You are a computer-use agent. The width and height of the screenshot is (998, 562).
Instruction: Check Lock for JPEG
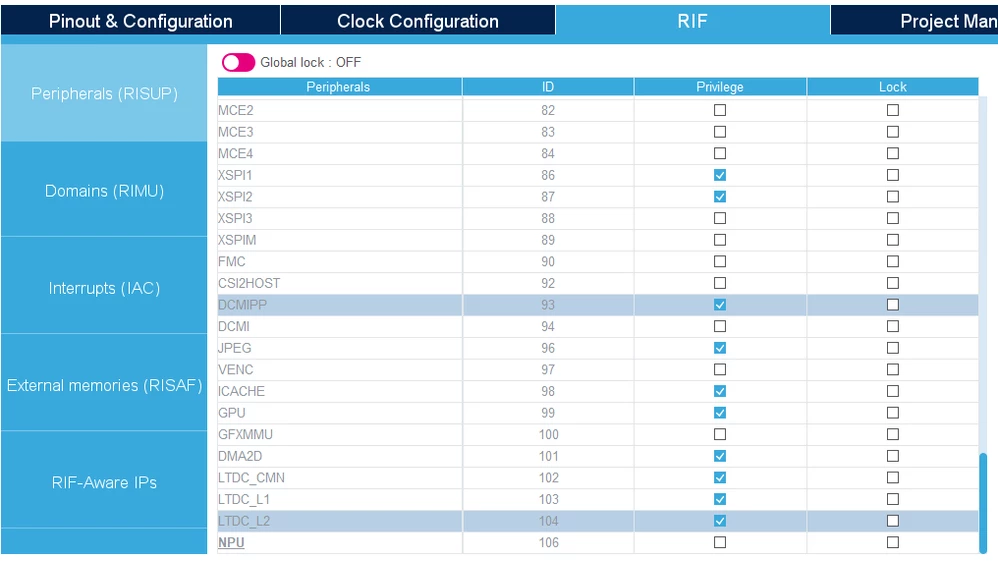tap(893, 348)
